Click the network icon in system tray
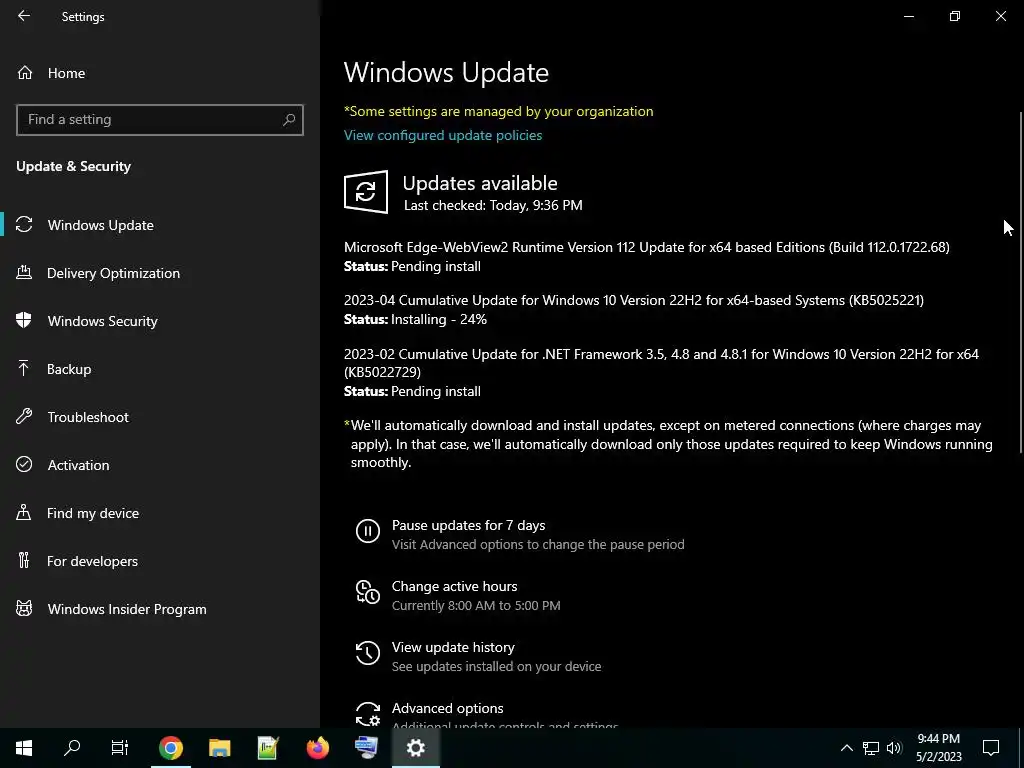The width and height of the screenshot is (1024, 768). click(x=871, y=748)
